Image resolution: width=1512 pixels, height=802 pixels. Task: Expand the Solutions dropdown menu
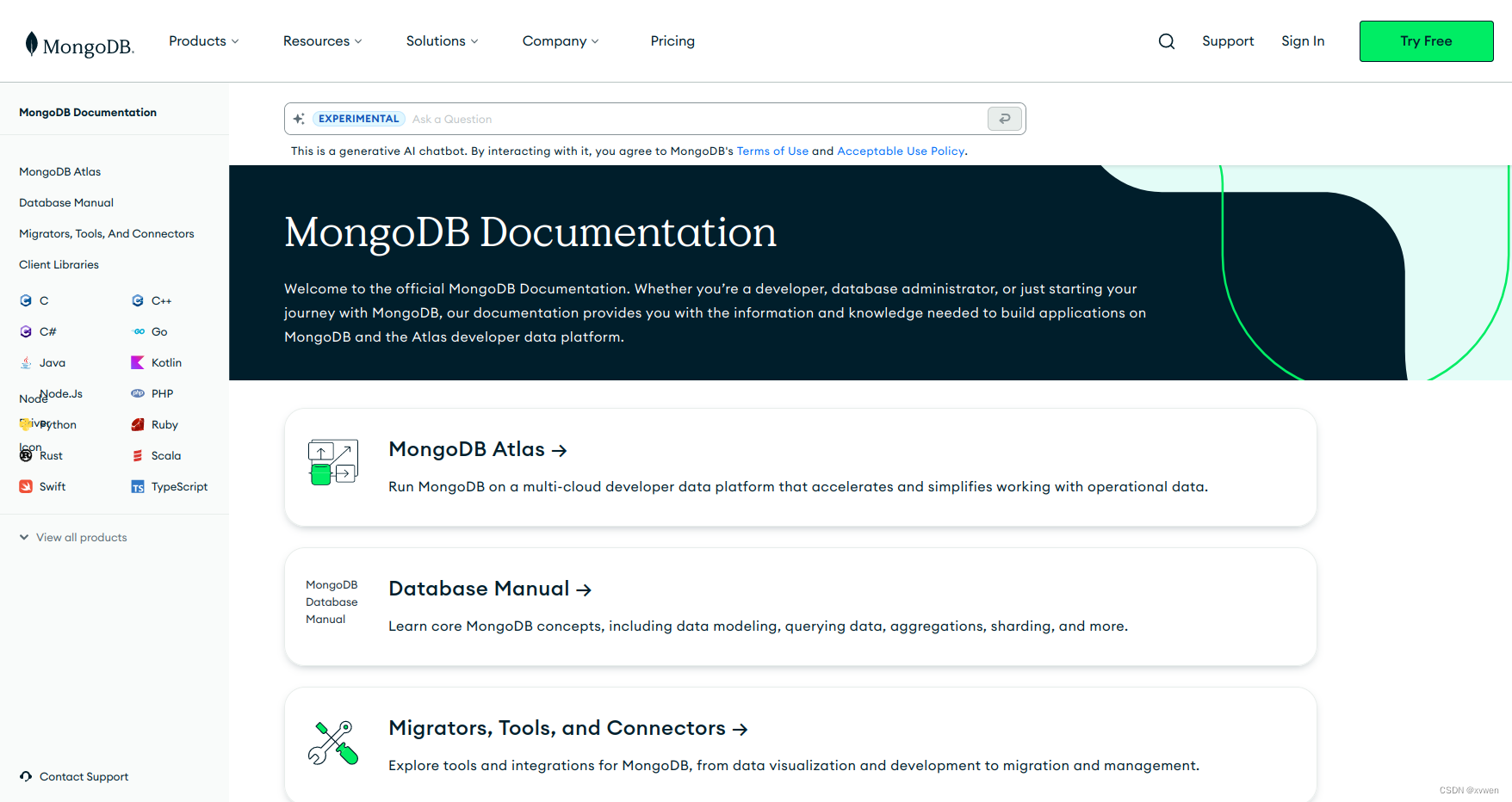(x=443, y=41)
